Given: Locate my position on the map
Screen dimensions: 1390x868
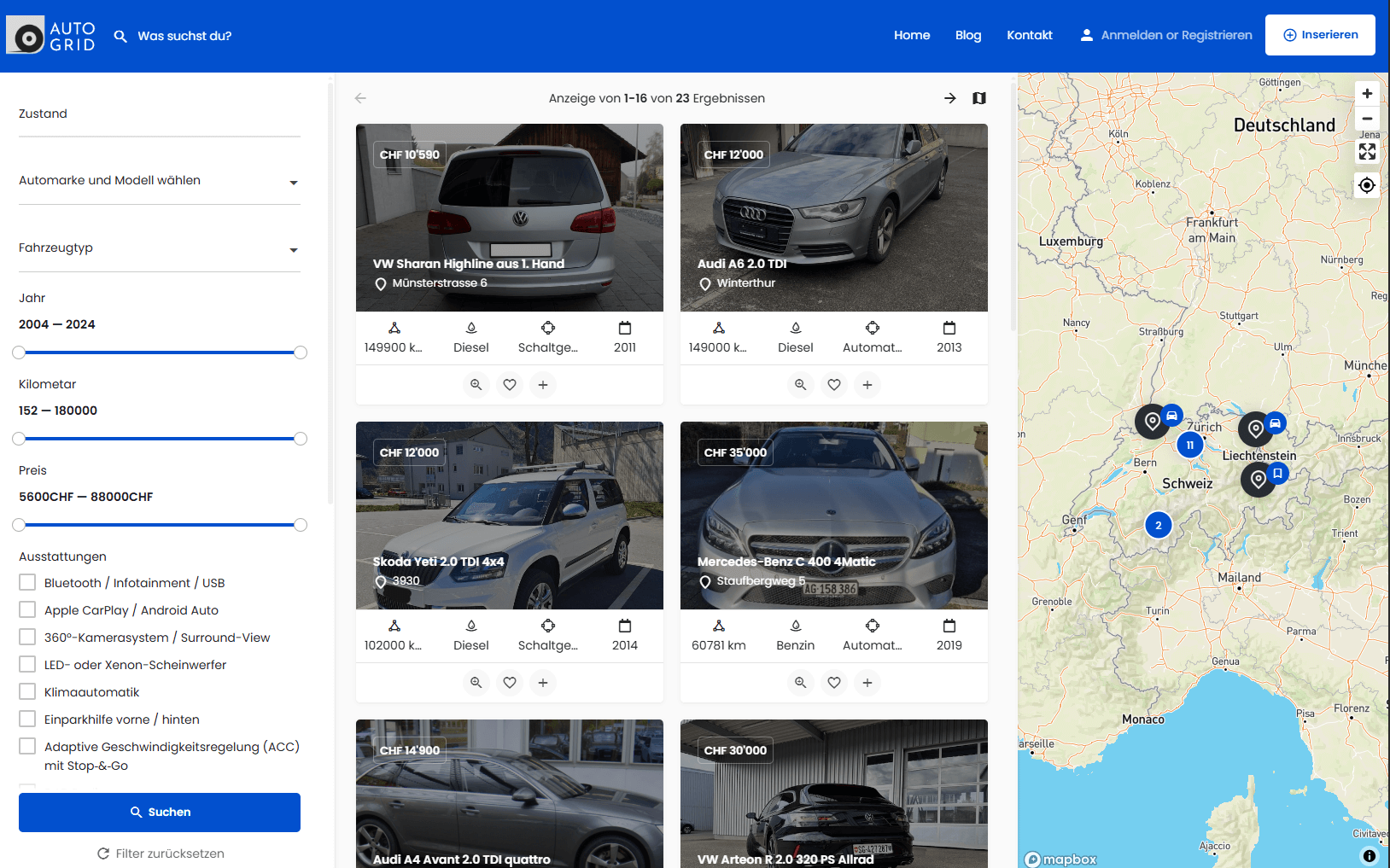Looking at the screenshot, I should click(1367, 185).
